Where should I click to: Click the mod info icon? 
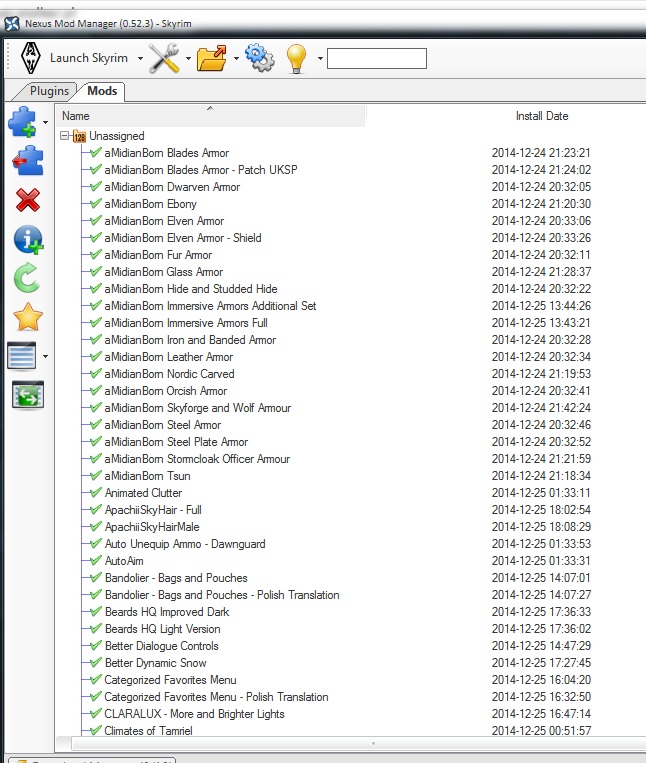28,239
